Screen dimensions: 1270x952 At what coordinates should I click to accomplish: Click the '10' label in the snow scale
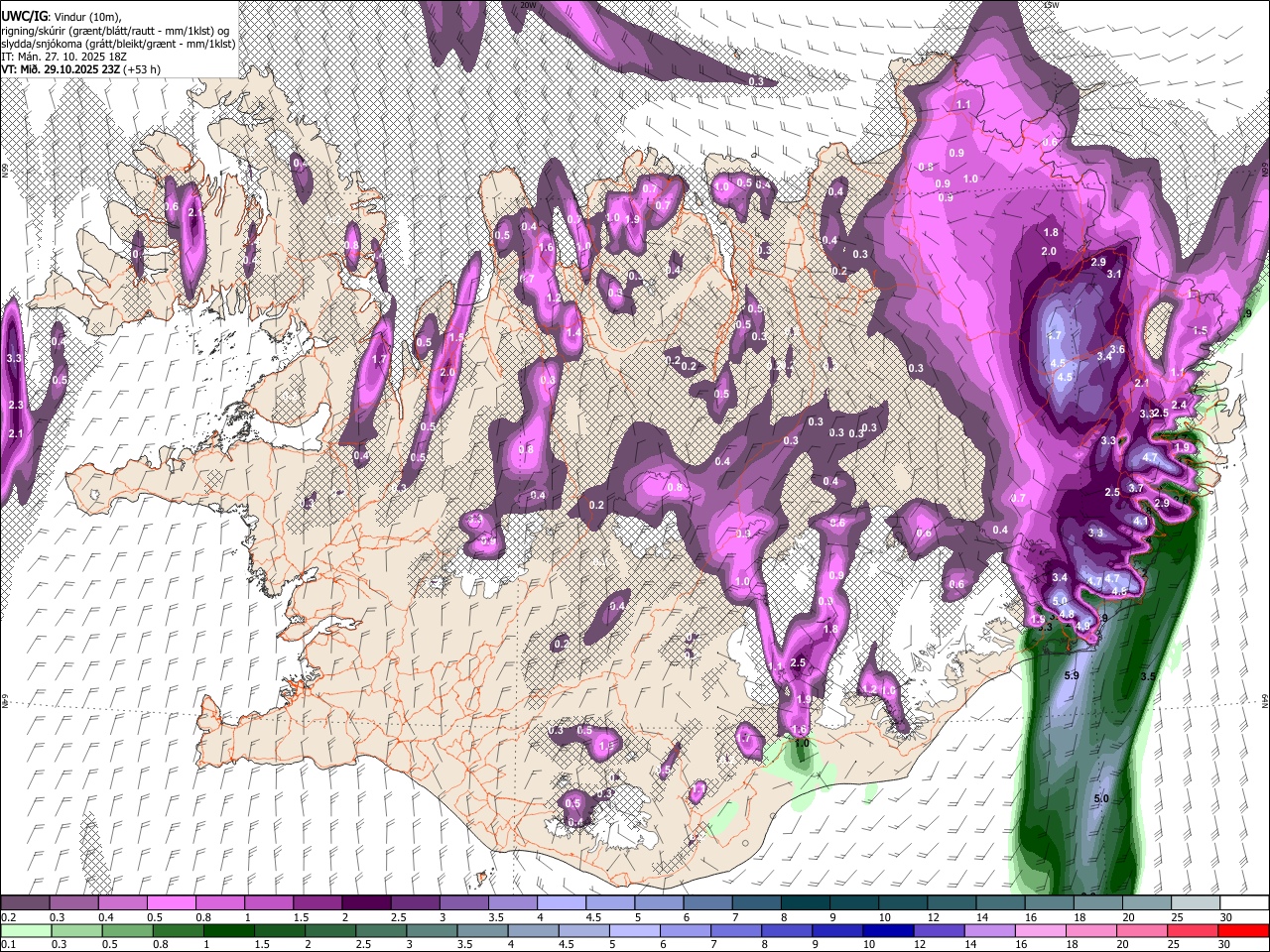884,917
